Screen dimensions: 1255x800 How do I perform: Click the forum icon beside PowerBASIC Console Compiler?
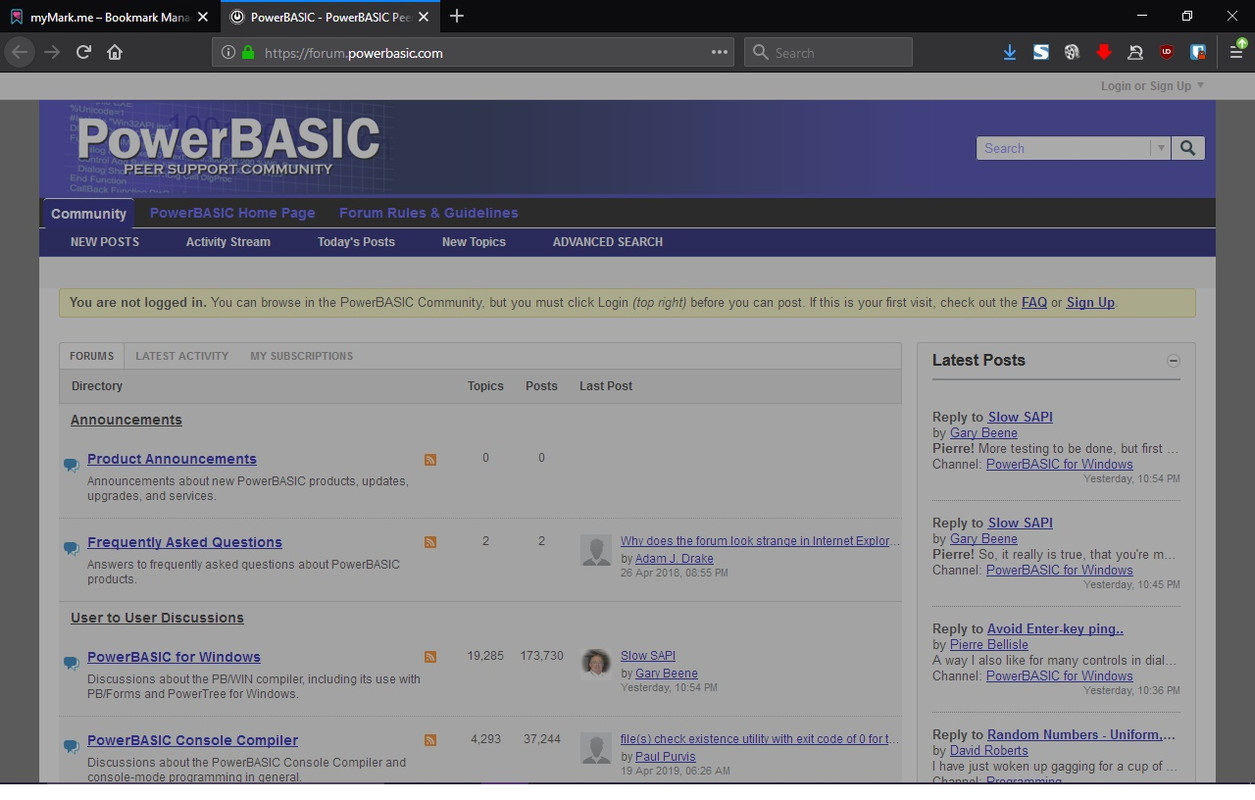click(71, 746)
